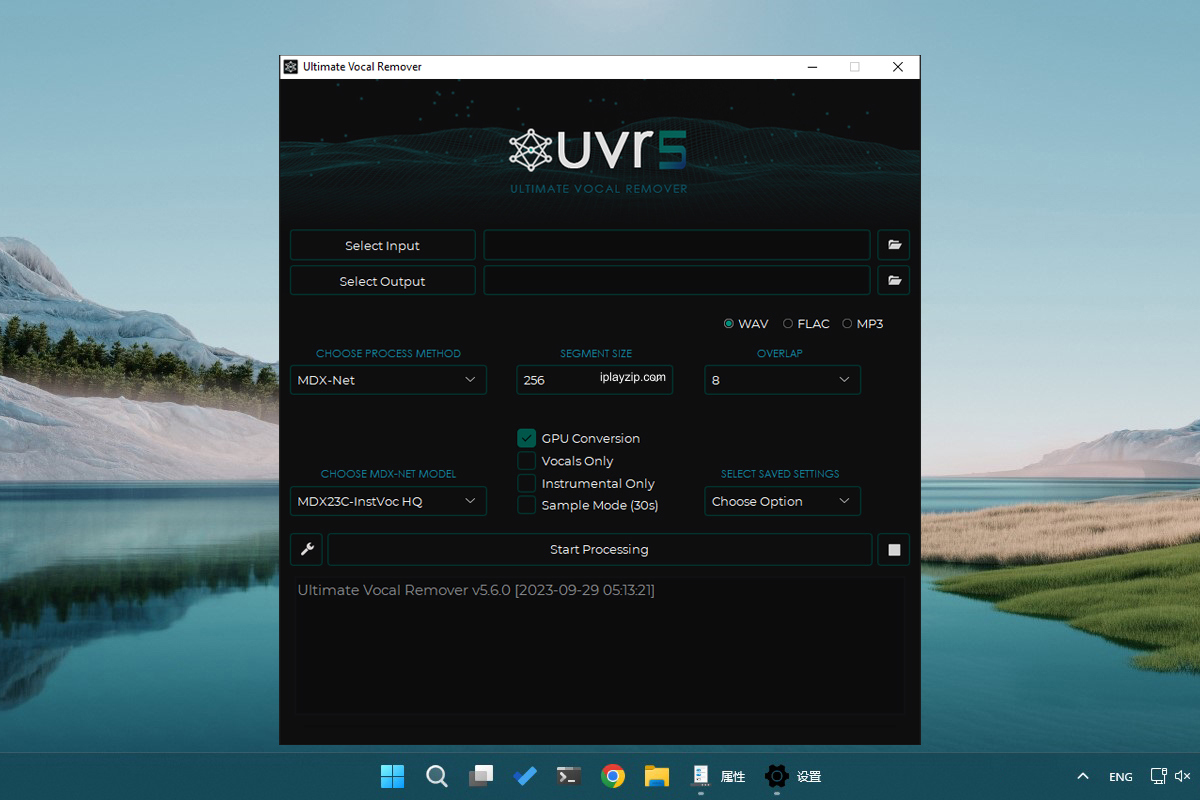1200x800 pixels.
Task: Click the muted volume tray icon
Action: pyautogui.click(x=1183, y=776)
